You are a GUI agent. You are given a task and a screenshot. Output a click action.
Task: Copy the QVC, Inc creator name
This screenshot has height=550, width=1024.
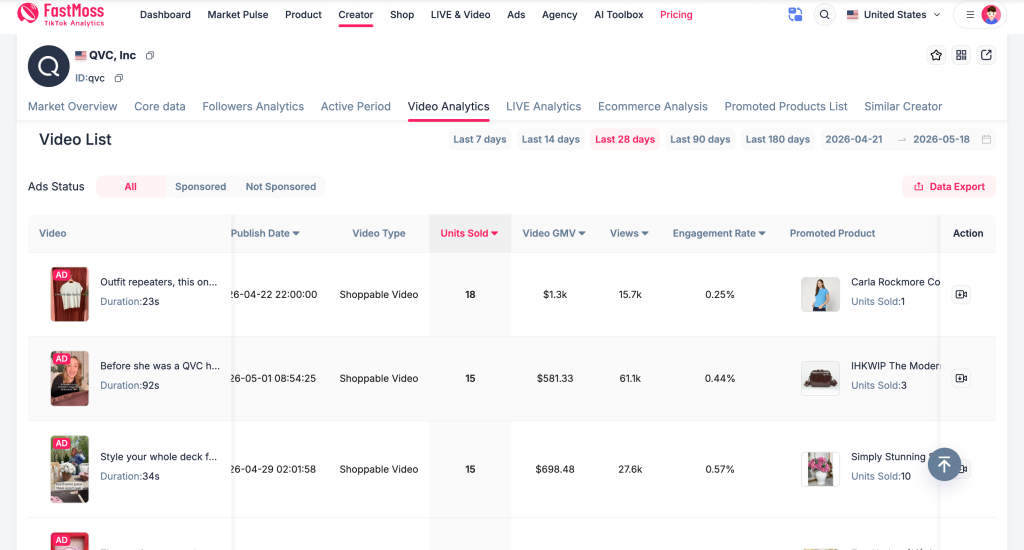(150, 56)
